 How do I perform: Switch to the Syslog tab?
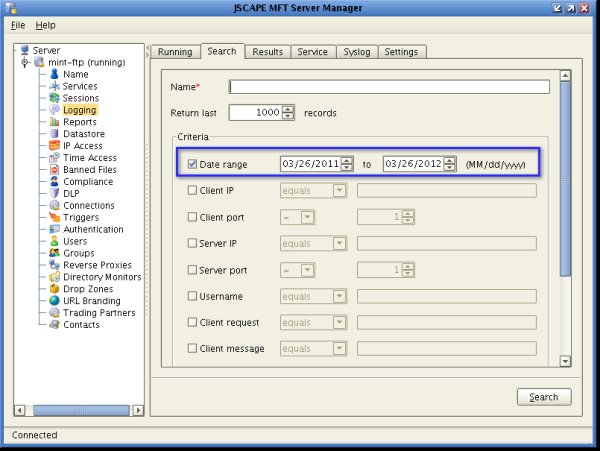click(x=357, y=52)
